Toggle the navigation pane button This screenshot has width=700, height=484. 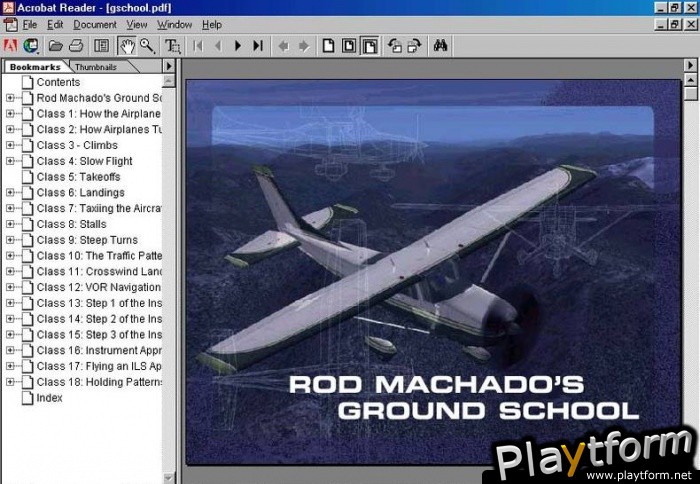pos(101,45)
